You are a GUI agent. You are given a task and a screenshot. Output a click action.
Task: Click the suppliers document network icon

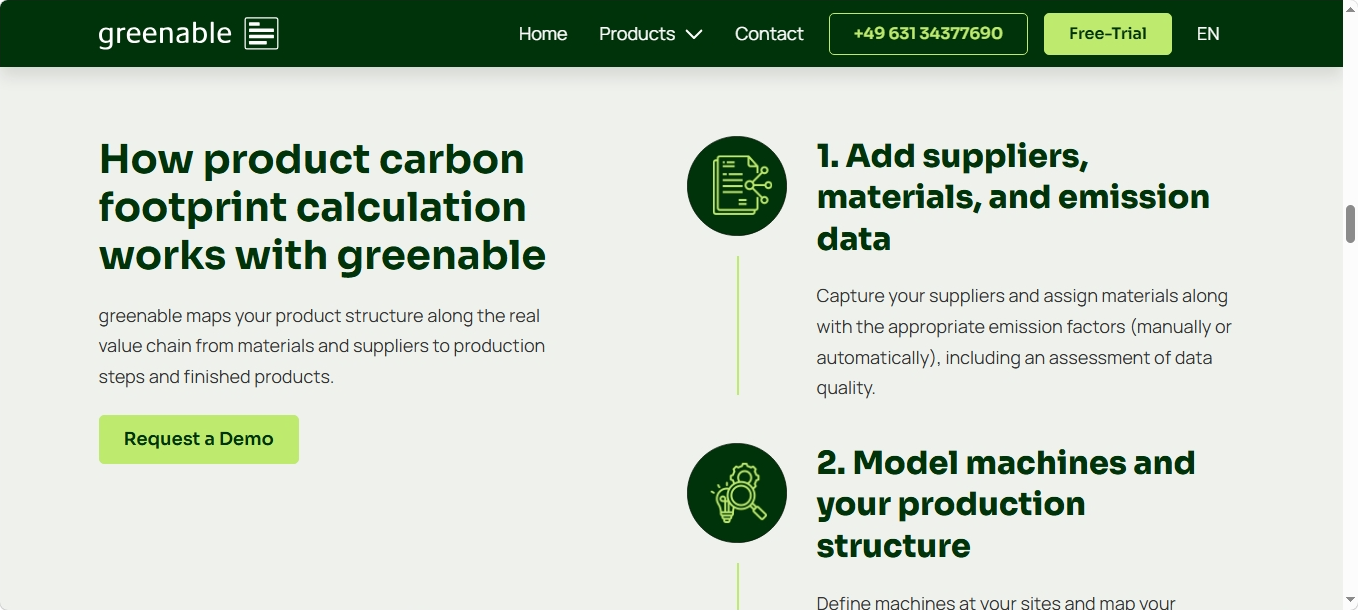[737, 186]
